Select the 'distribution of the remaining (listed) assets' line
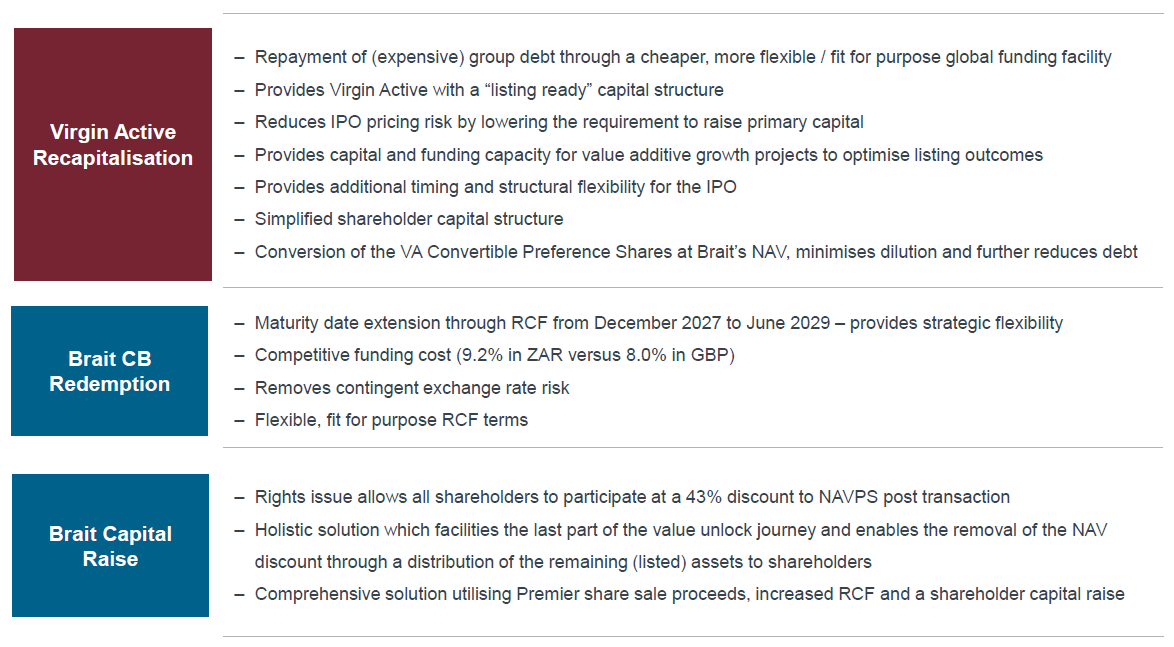The width and height of the screenshot is (1174, 647). (x=563, y=562)
